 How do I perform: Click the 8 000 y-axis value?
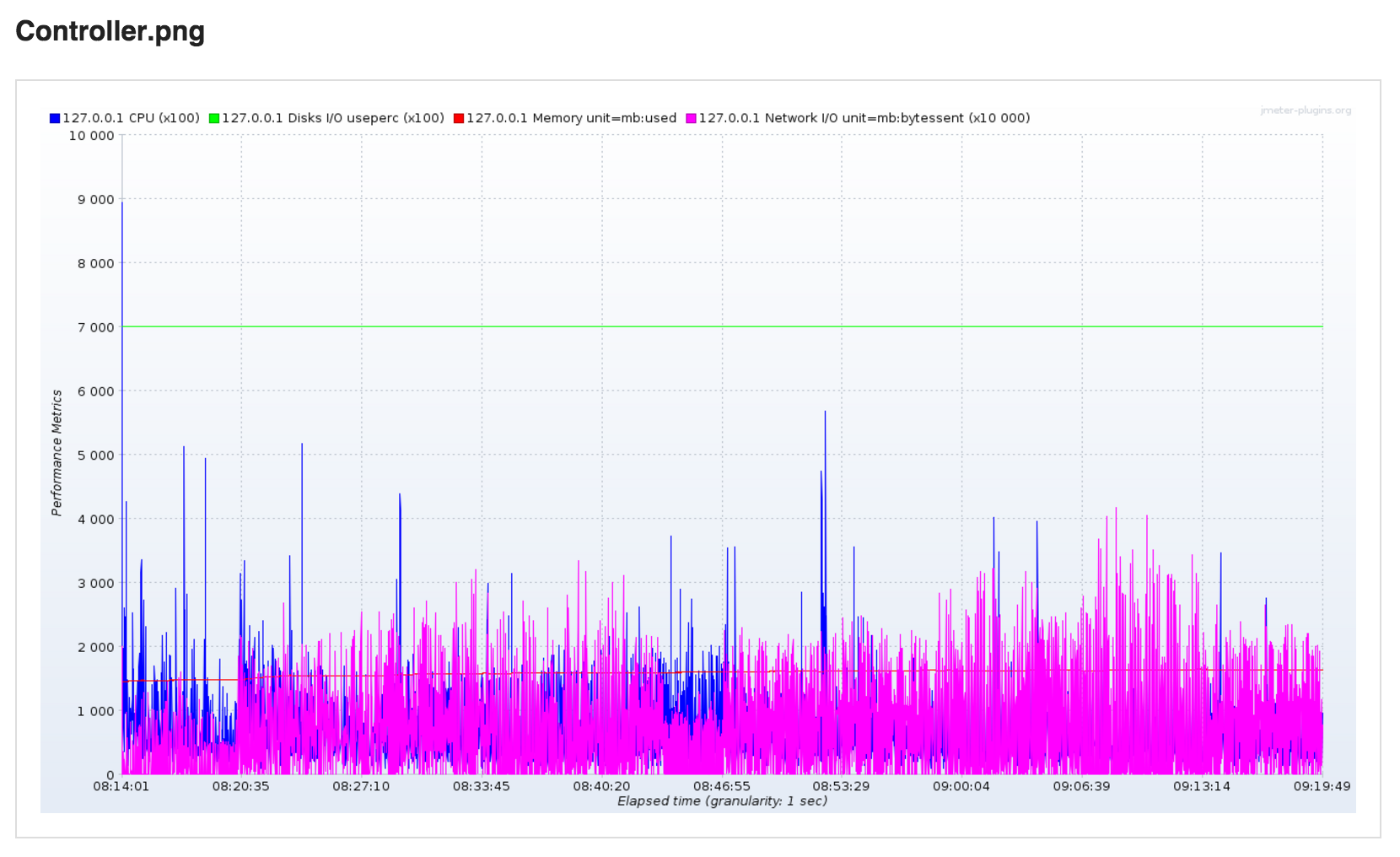95,263
